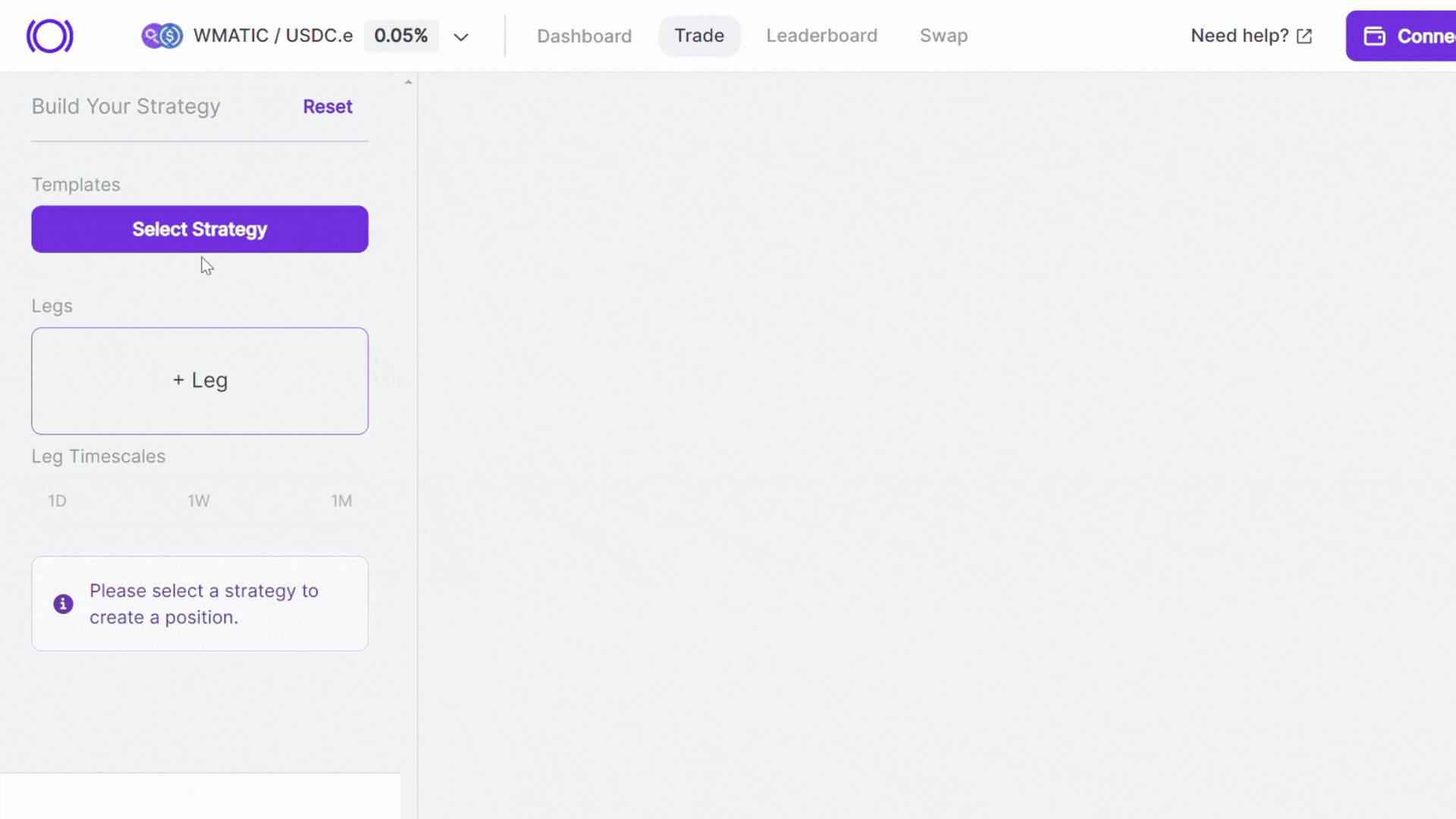
Task: Select the Trade tab
Action: [699, 36]
